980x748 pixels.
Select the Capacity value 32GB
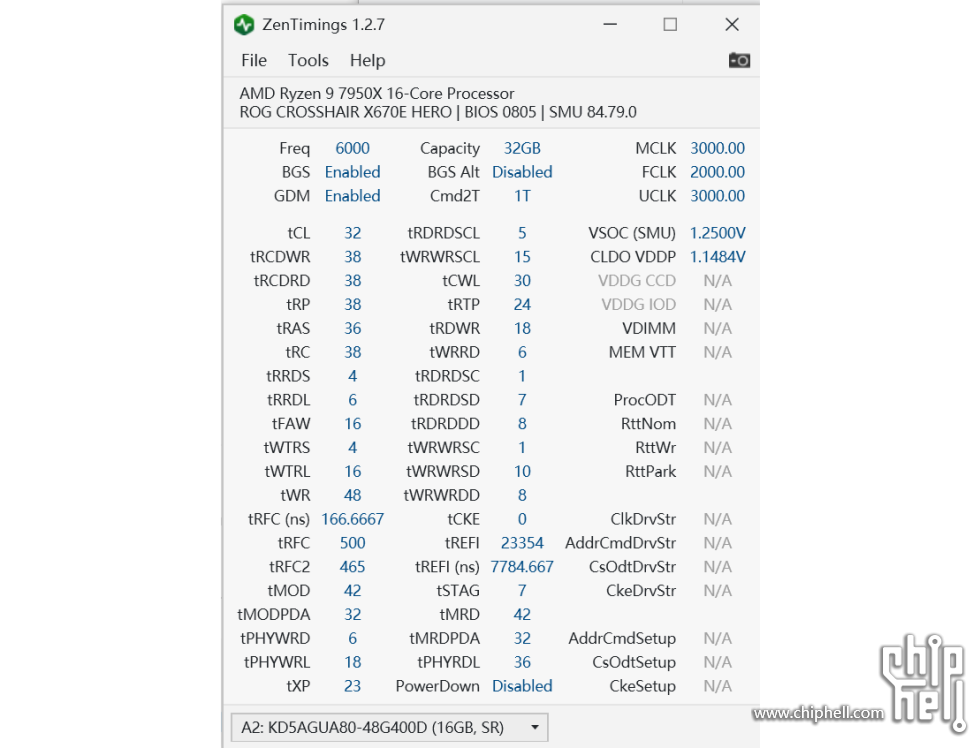pyautogui.click(x=522, y=148)
